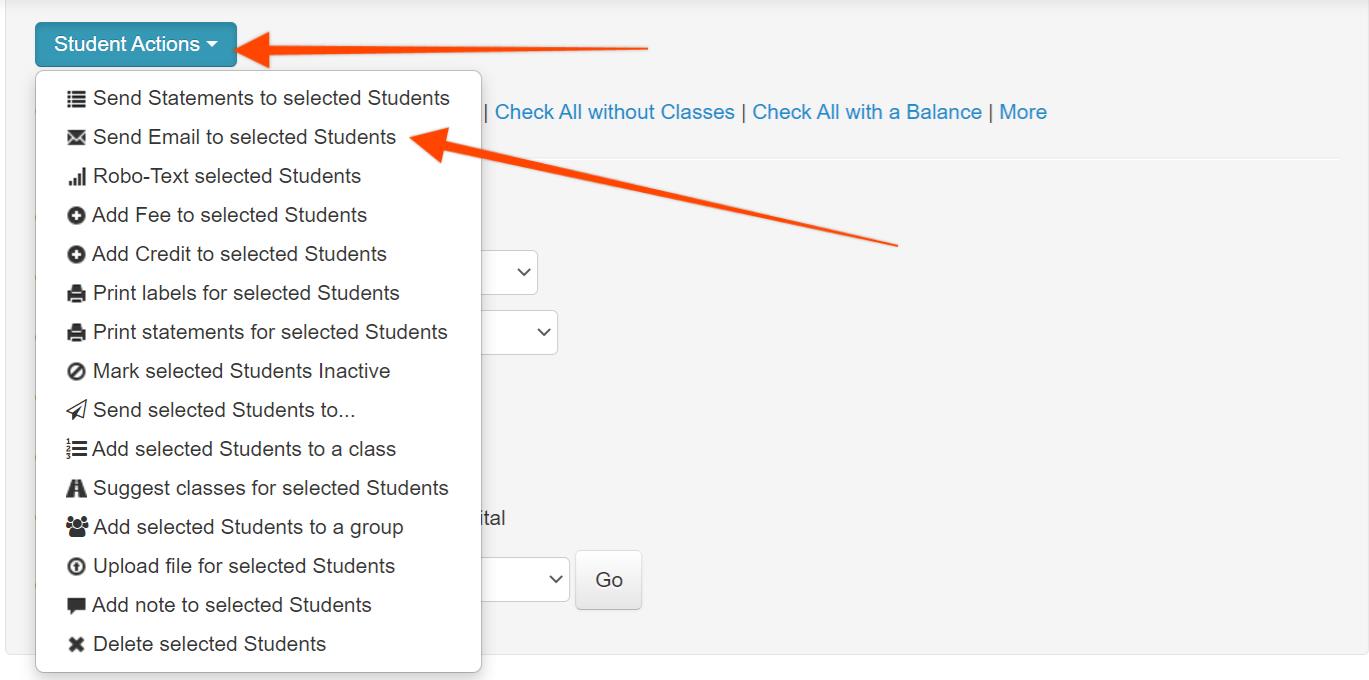This screenshot has height=680, width=1369.
Task: Click the printer icon for Print labels
Action: click(x=76, y=294)
